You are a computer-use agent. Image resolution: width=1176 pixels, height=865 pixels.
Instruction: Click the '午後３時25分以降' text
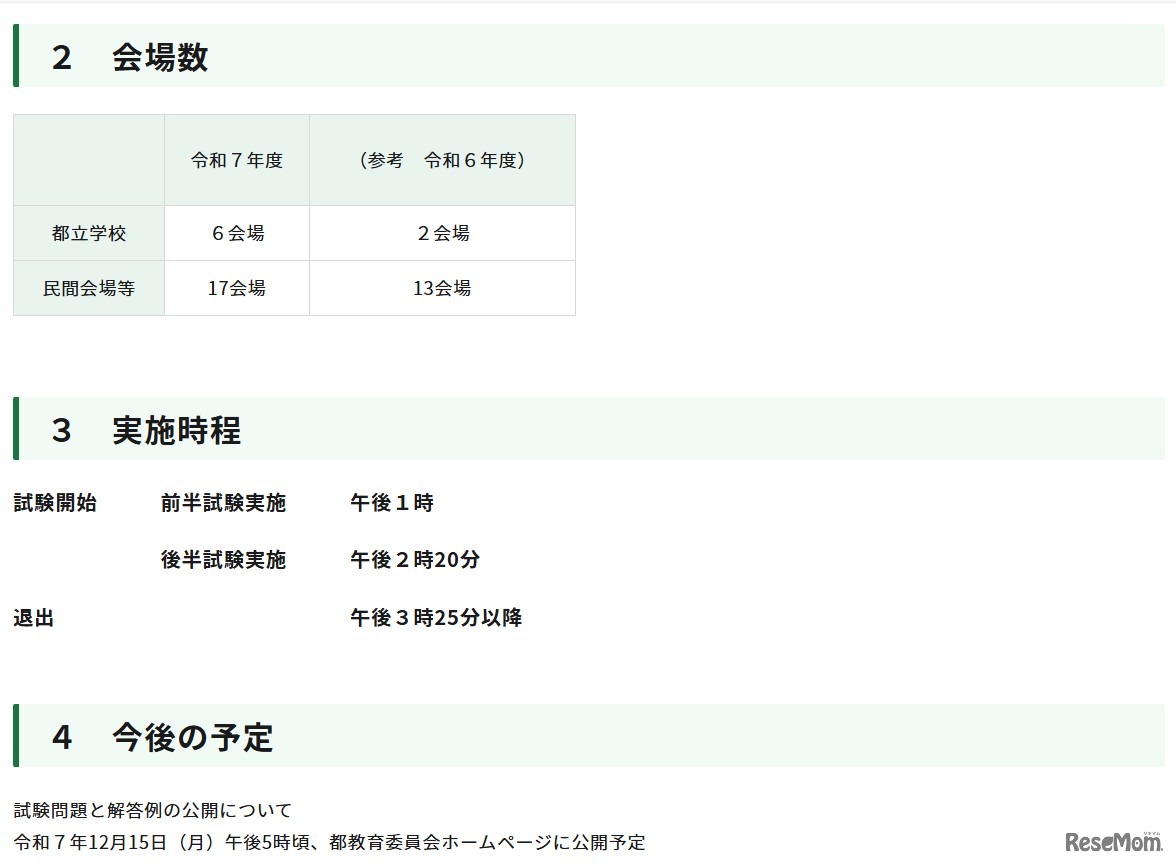tap(436, 617)
